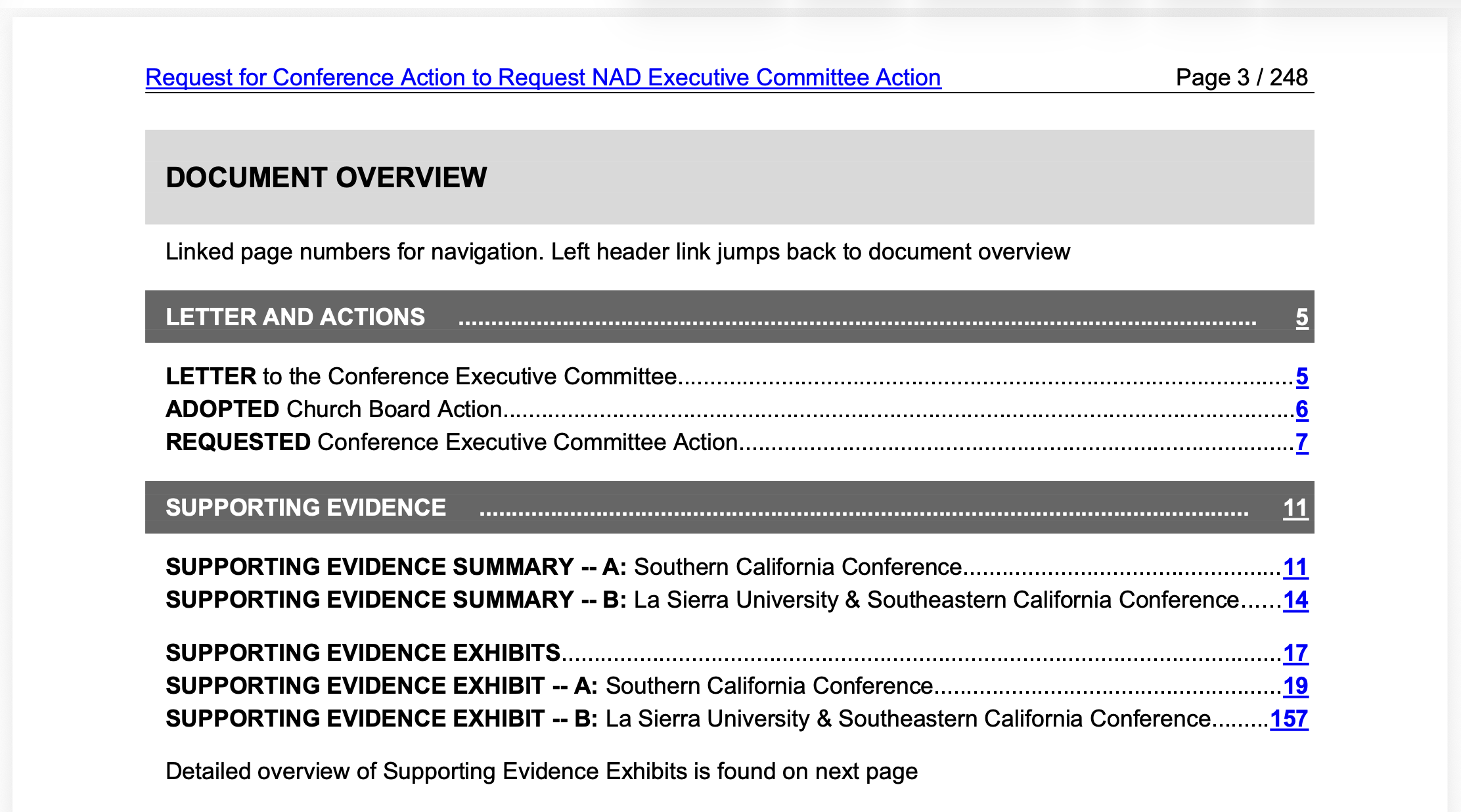Image resolution: width=1461 pixels, height=812 pixels.
Task: Select the 'SUPPORTING EVIDENCE' section heading text
Action: (305, 508)
